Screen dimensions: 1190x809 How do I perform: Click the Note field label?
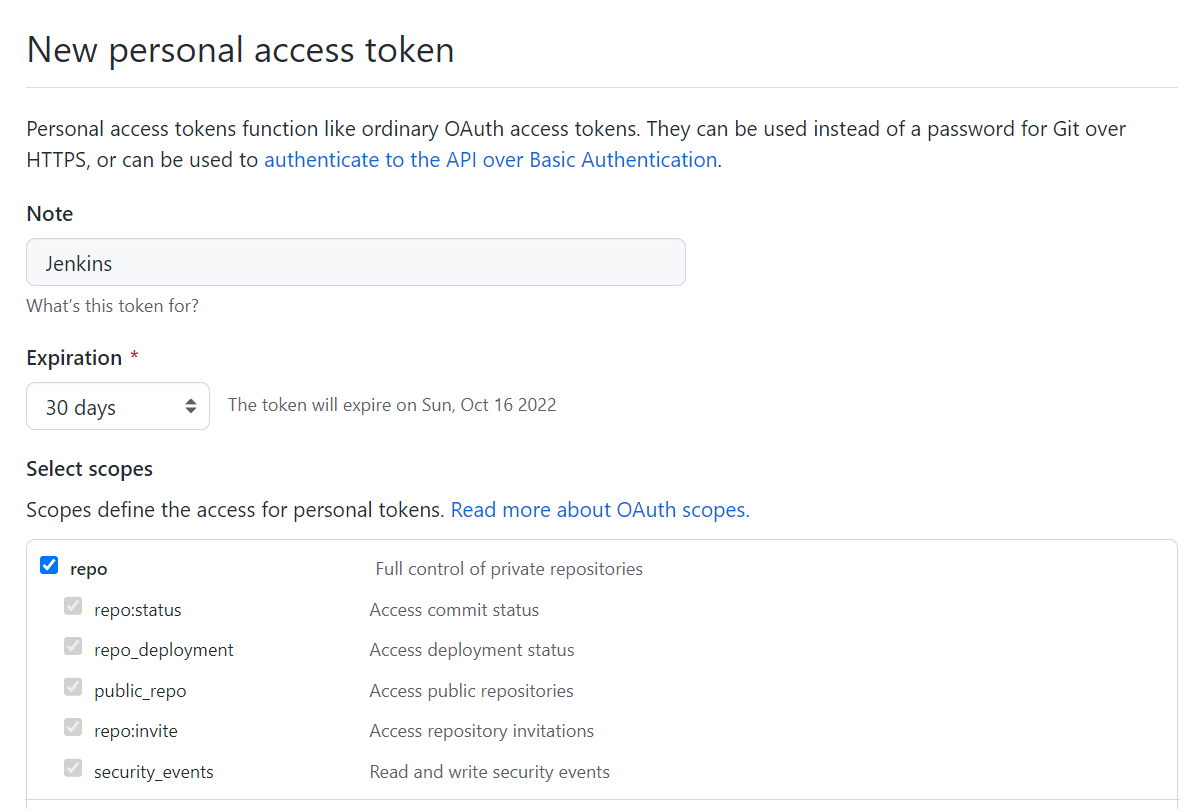point(50,214)
